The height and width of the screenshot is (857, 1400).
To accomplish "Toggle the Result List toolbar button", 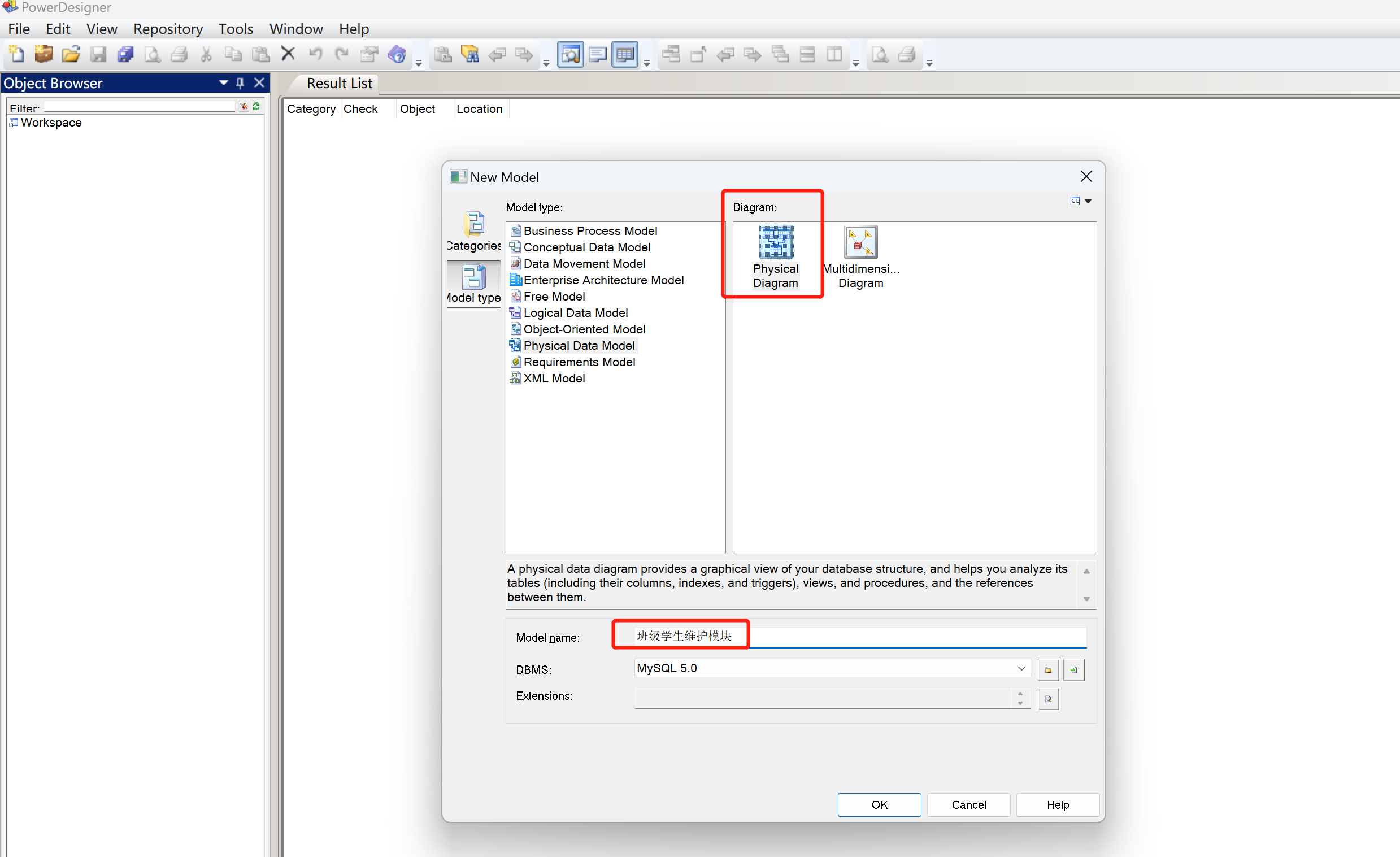I will tap(624, 55).
